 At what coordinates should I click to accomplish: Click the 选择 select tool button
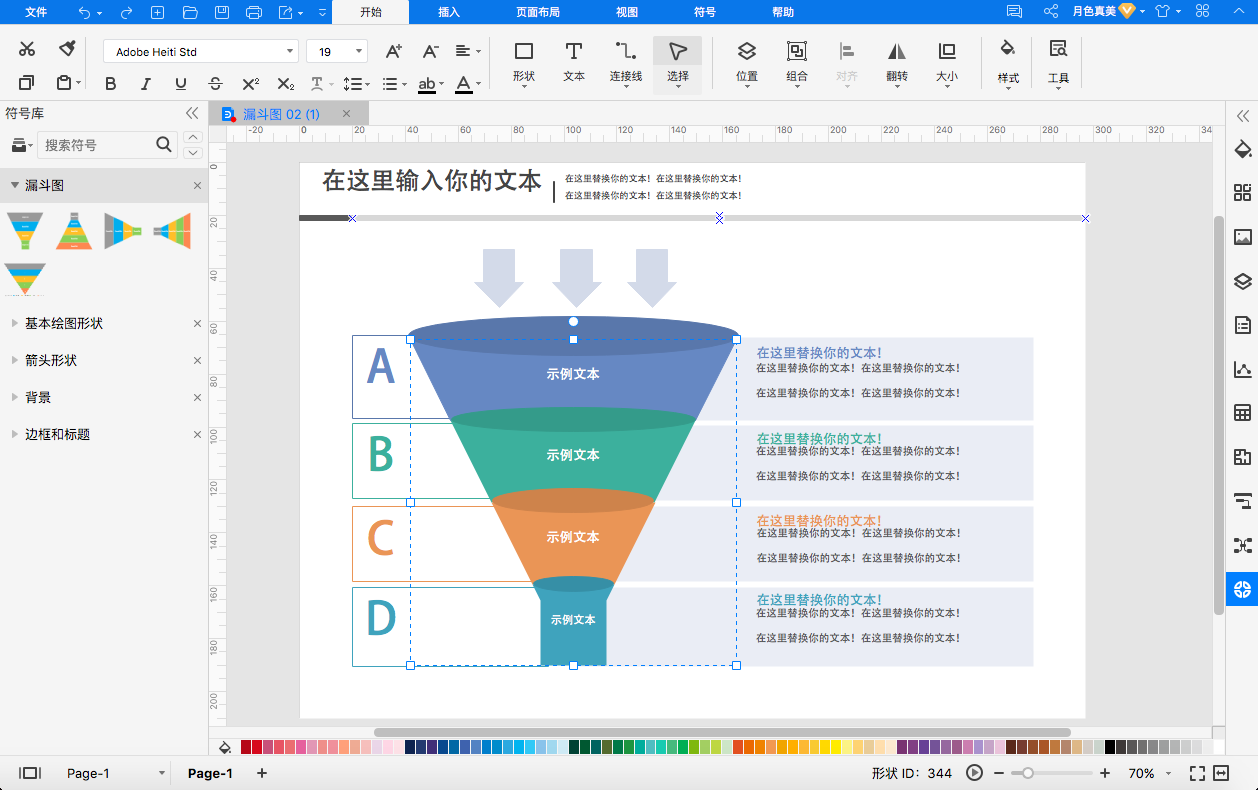click(x=678, y=64)
